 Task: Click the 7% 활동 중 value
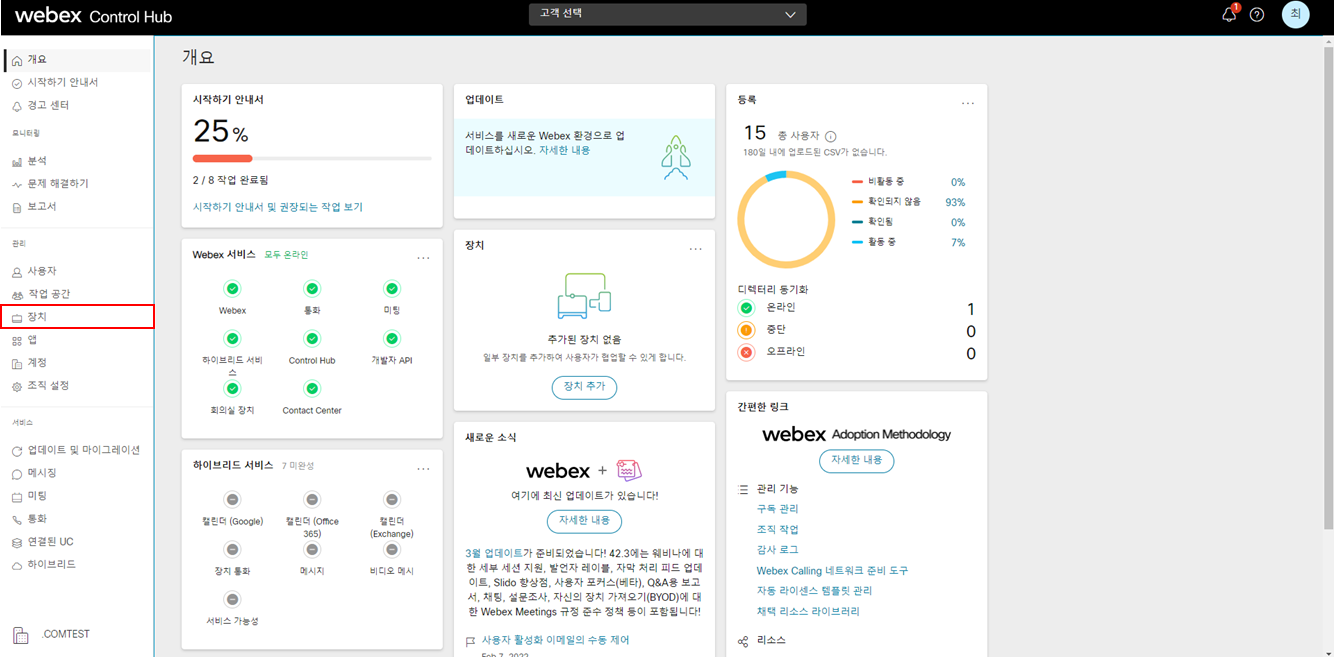[x=958, y=243]
